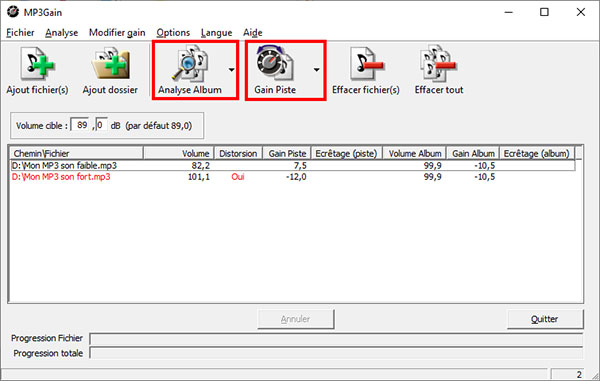Click the Effacer fichier(s) icon
The image size is (600, 381).
[366, 64]
